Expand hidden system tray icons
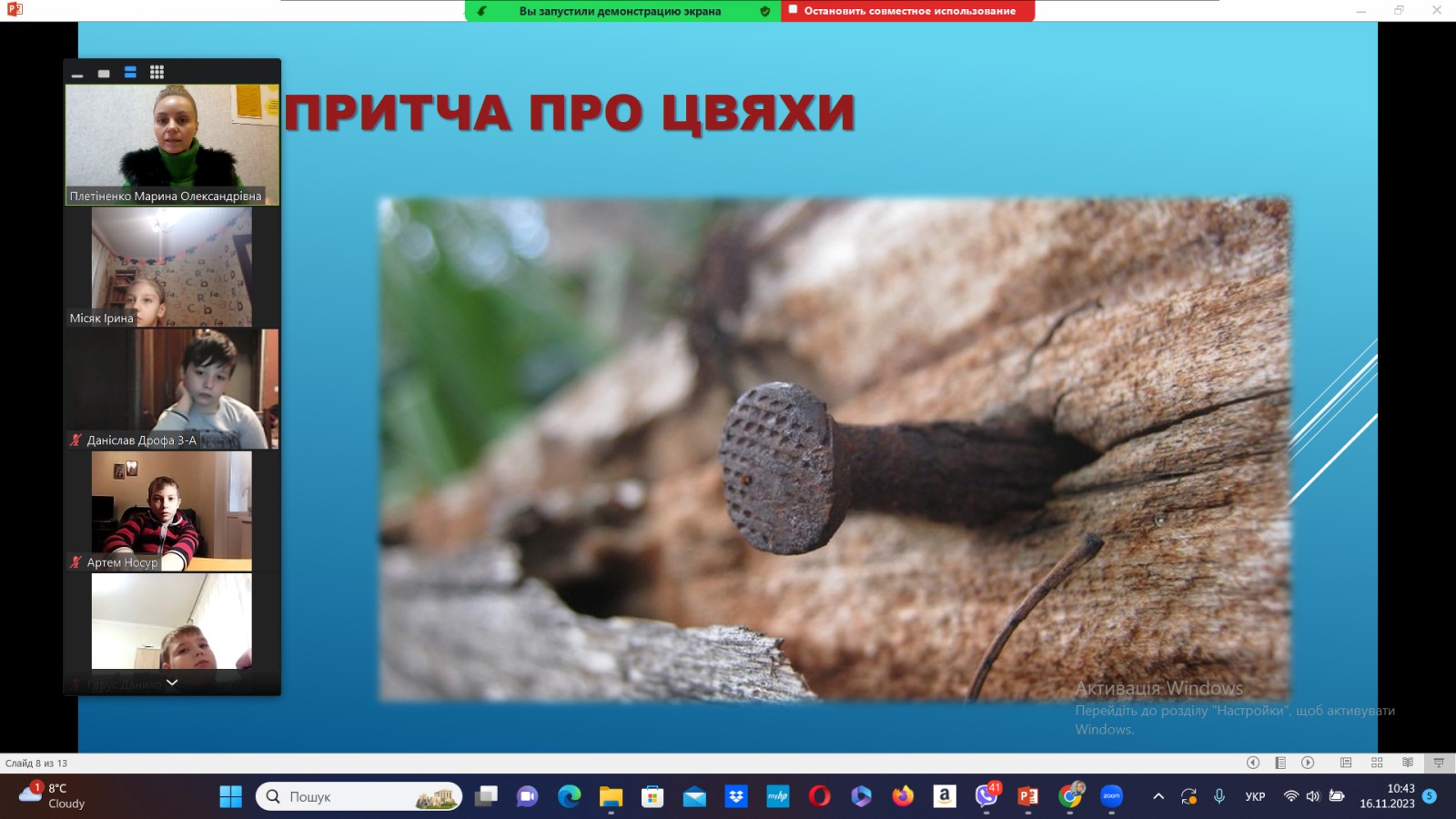The width and height of the screenshot is (1456, 819). click(1158, 796)
